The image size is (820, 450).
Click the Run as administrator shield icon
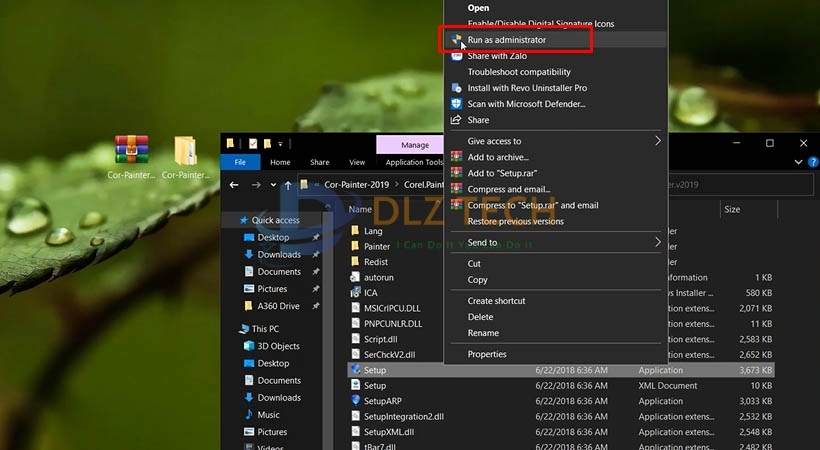(457, 40)
